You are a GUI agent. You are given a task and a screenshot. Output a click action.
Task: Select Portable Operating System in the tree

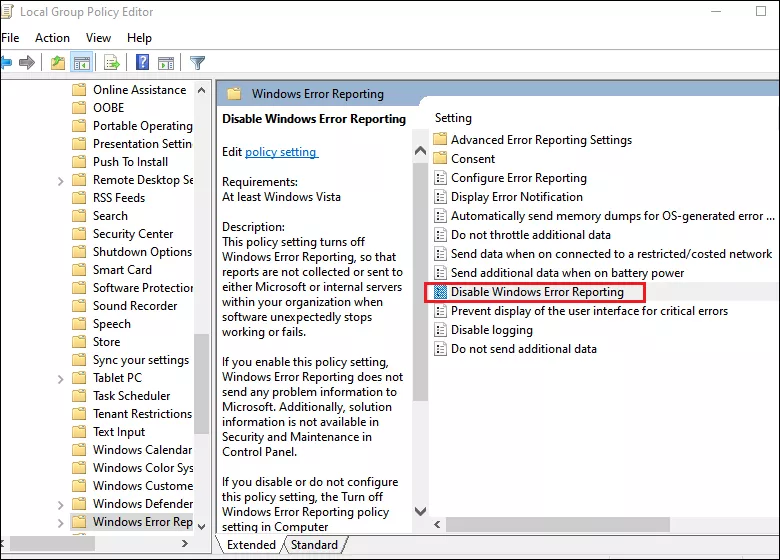[143, 126]
